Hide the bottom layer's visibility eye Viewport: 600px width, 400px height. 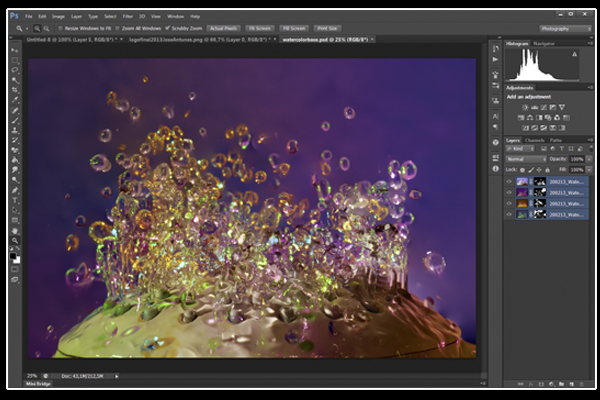tap(509, 214)
